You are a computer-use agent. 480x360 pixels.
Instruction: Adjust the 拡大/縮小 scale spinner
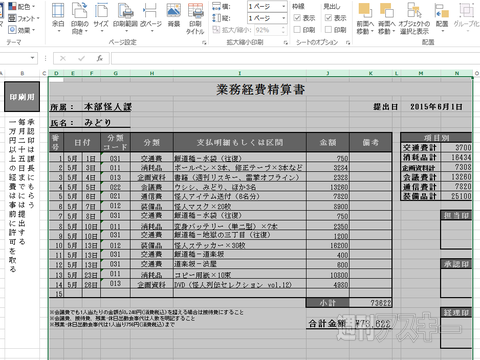284,30
